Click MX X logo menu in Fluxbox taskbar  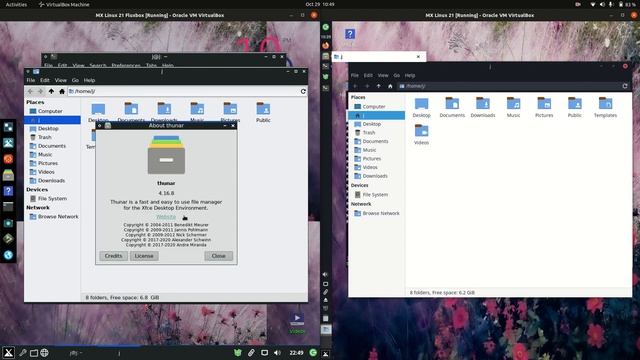click(x=8, y=353)
